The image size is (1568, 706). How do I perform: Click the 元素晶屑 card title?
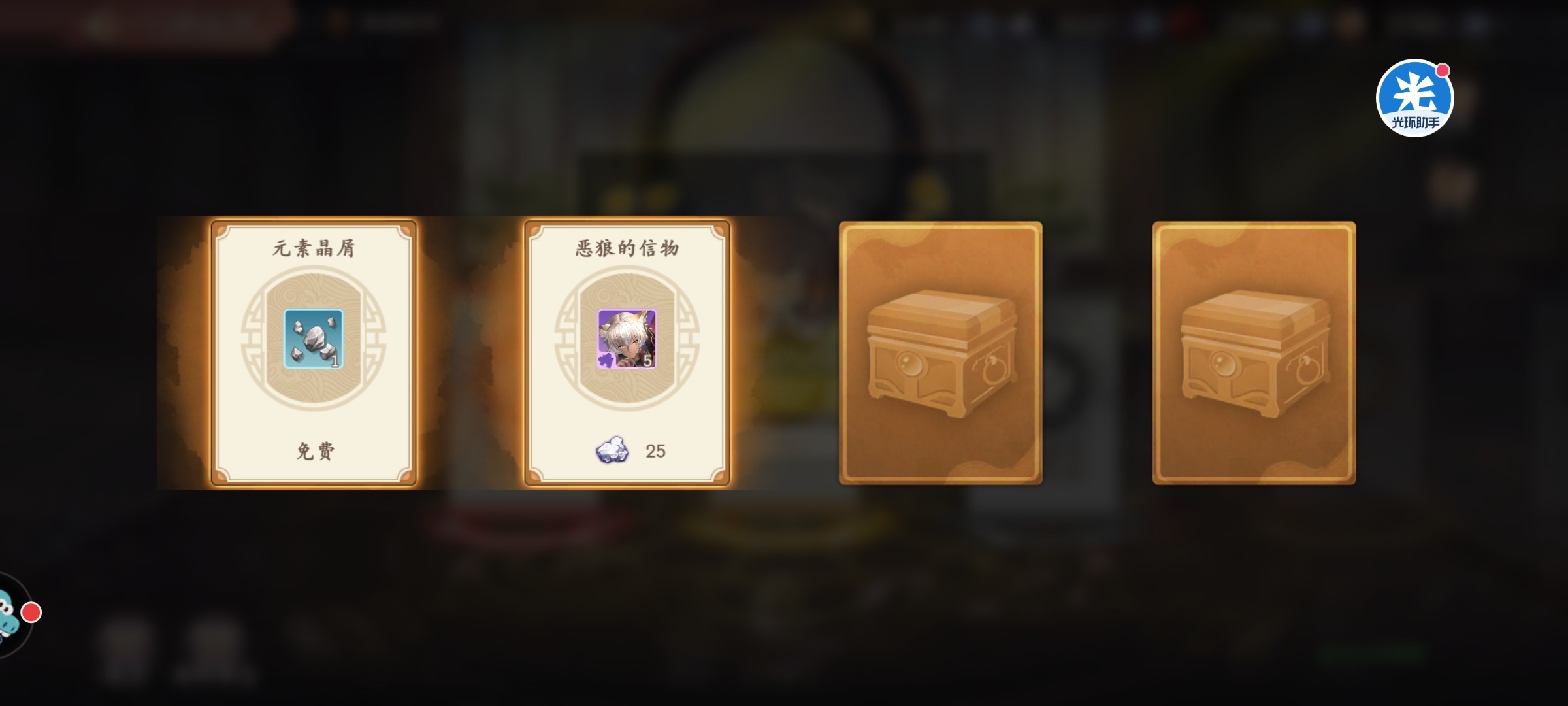[314, 248]
